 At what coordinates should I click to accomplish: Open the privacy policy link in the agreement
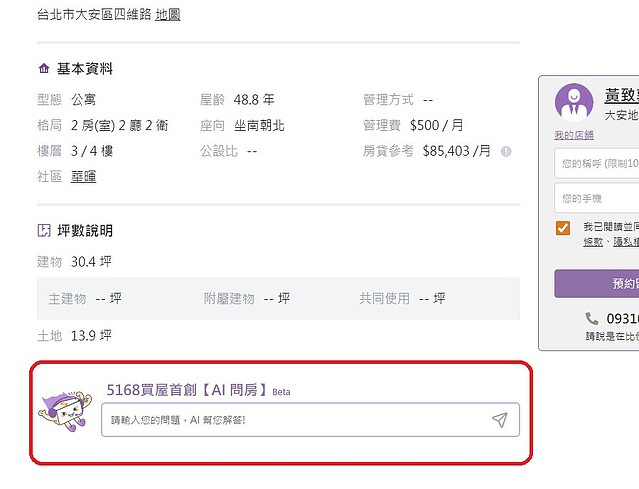click(626, 242)
